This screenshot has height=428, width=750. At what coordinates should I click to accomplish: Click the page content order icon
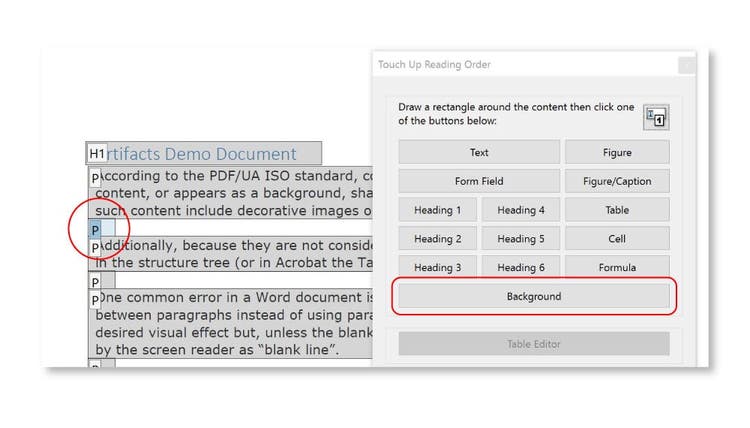(x=656, y=117)
